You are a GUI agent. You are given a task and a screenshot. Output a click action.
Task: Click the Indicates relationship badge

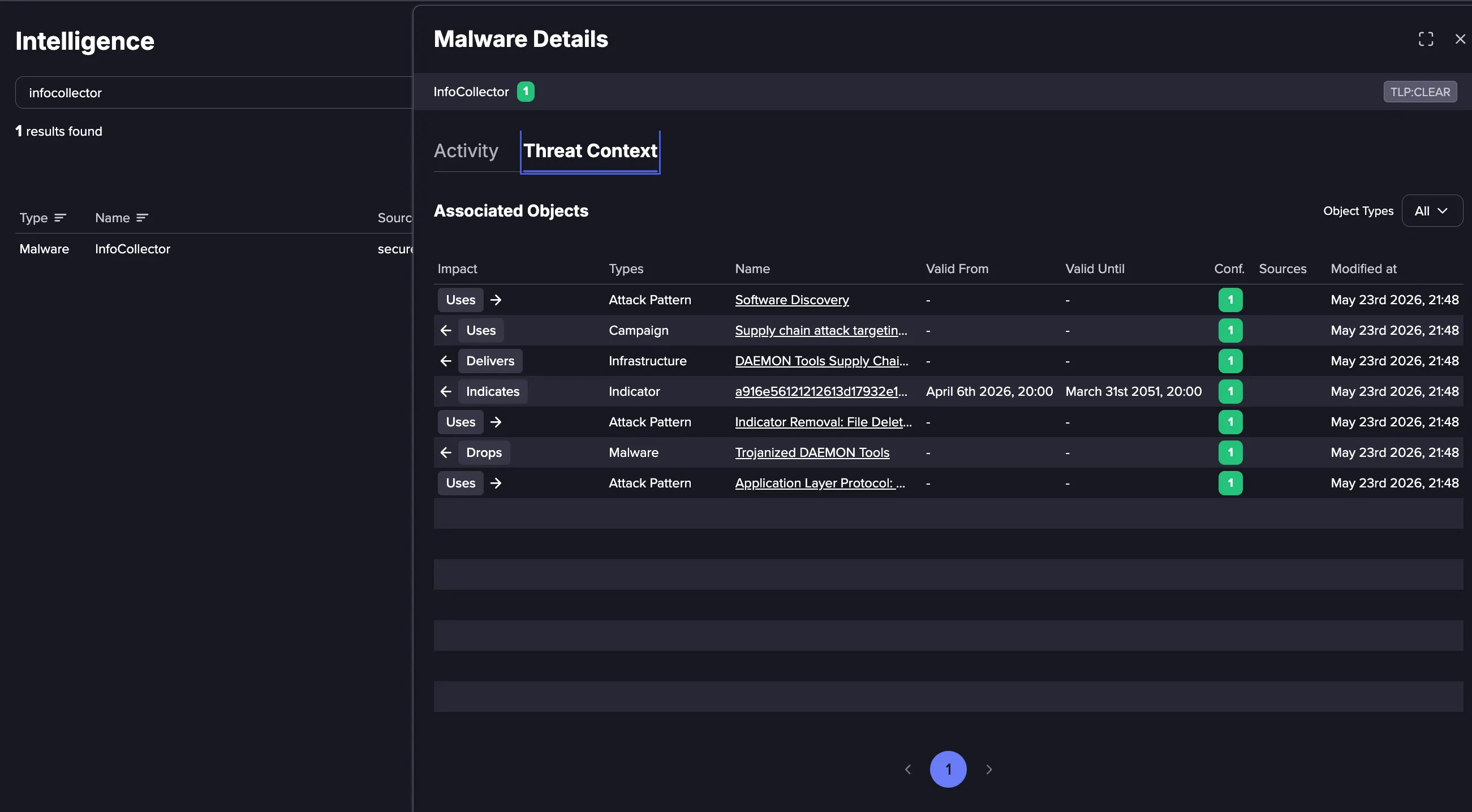[493, 391]
